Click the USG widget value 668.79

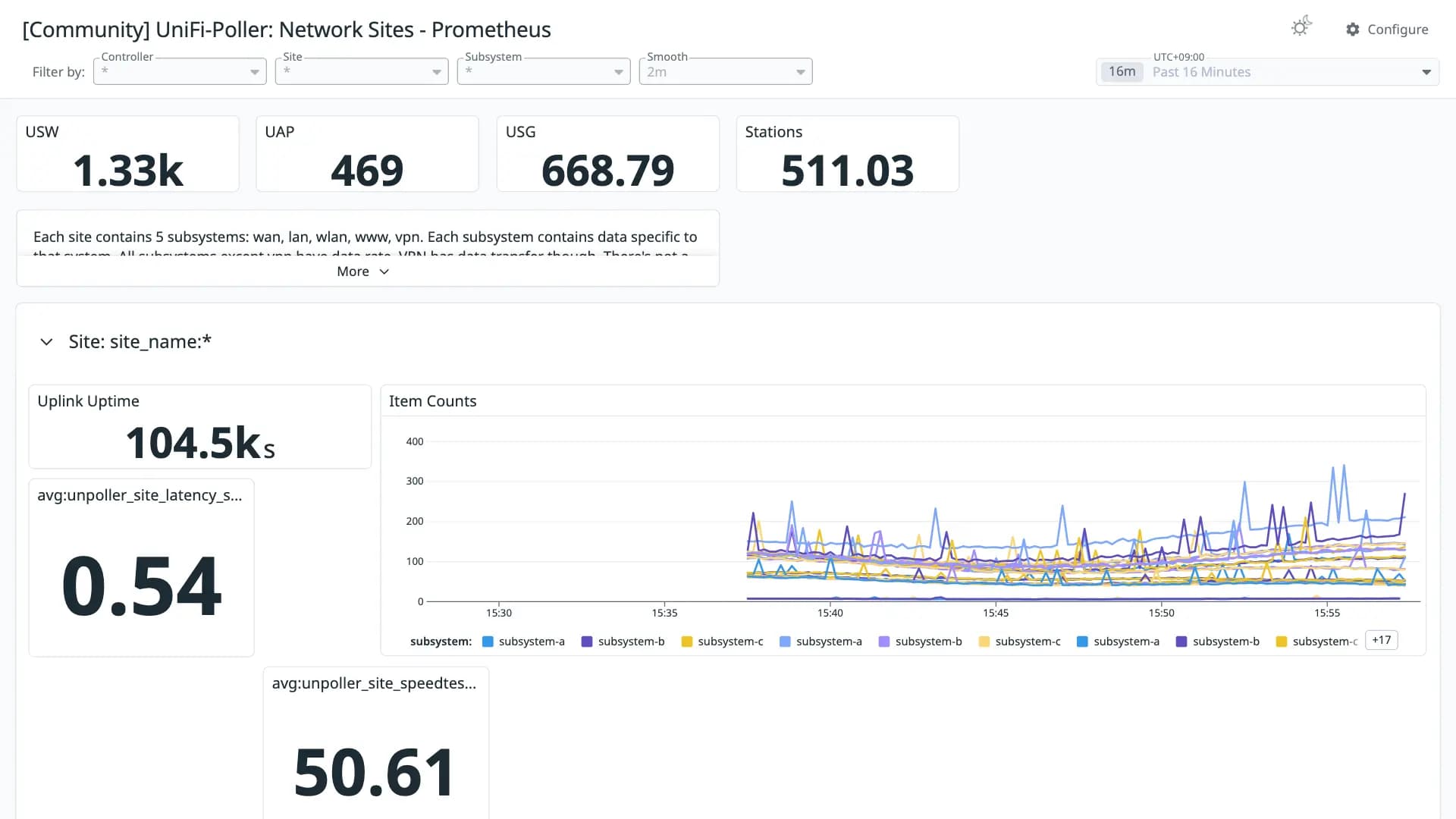(607, 171)
